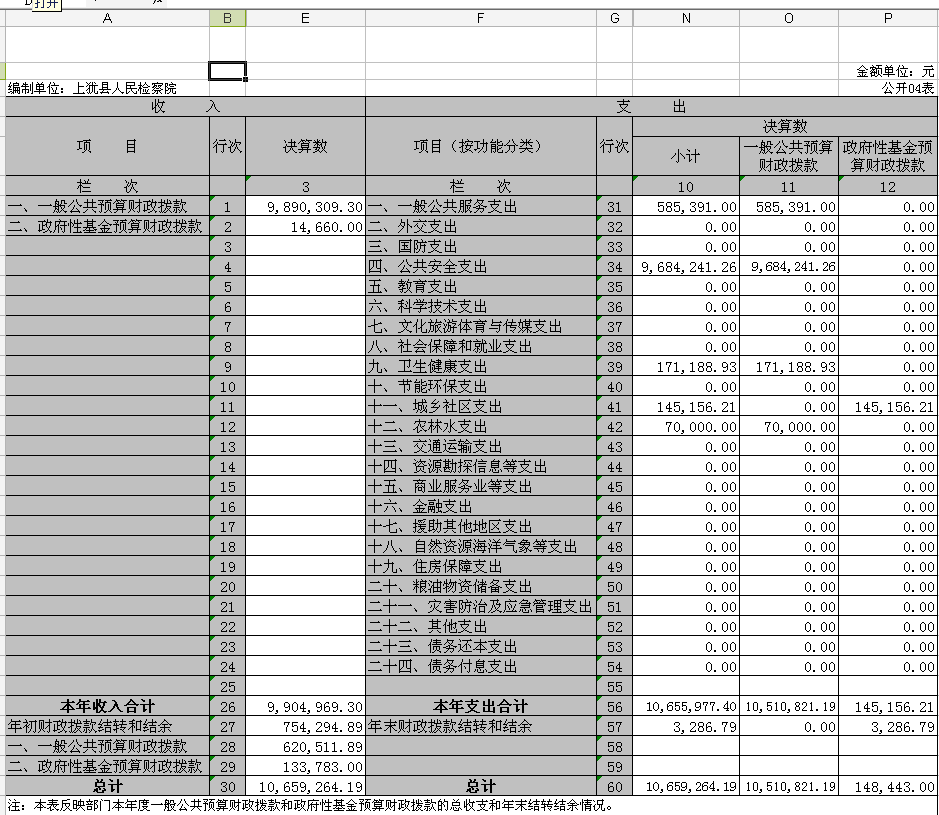The height and width of the screenshot is (815, 939).
Task: Click the '年末财政拨款结转和结余' cell
Action: coord(481,726)
